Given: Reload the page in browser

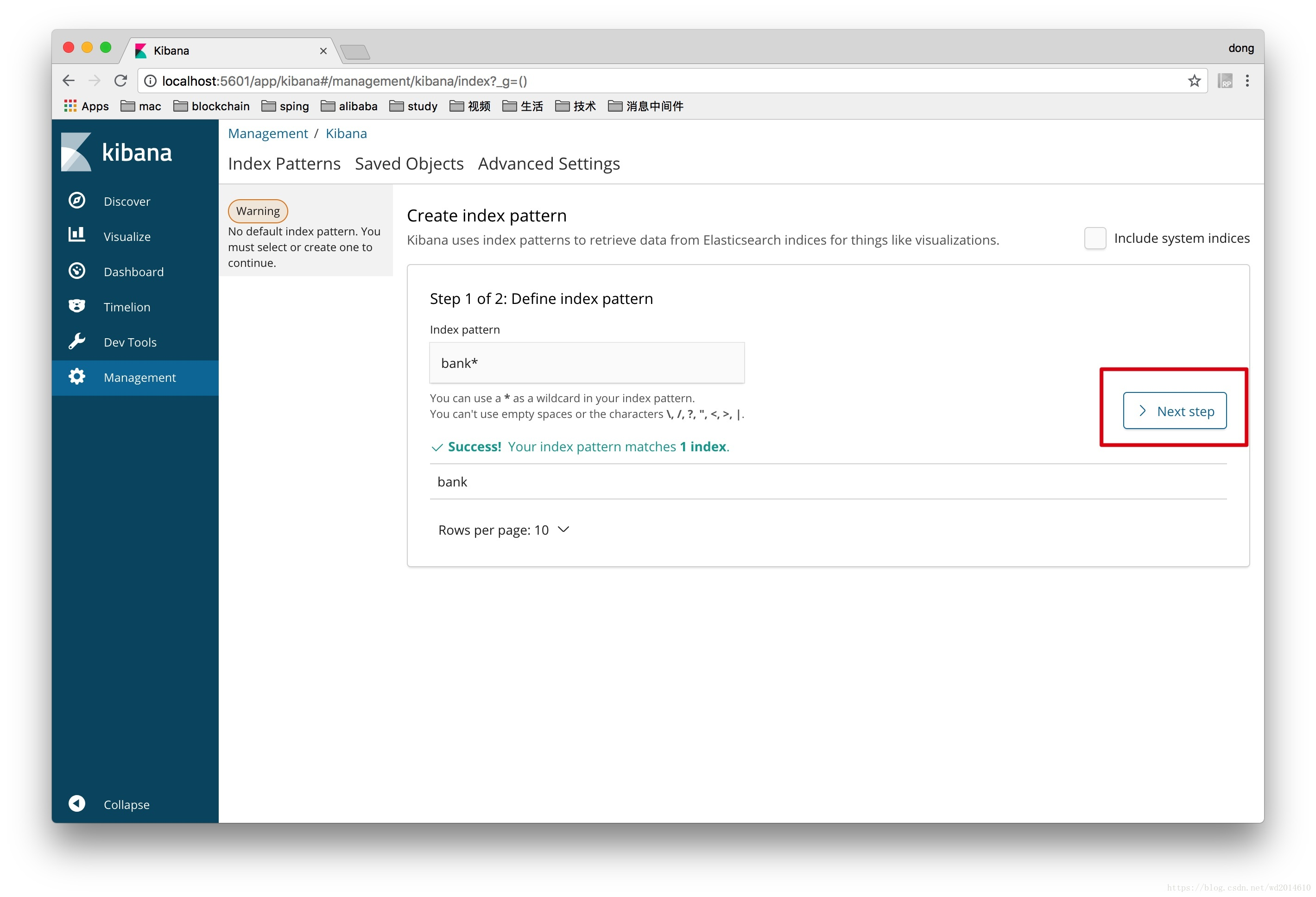Looking at the screenshot, I should (x=120, y=81).
